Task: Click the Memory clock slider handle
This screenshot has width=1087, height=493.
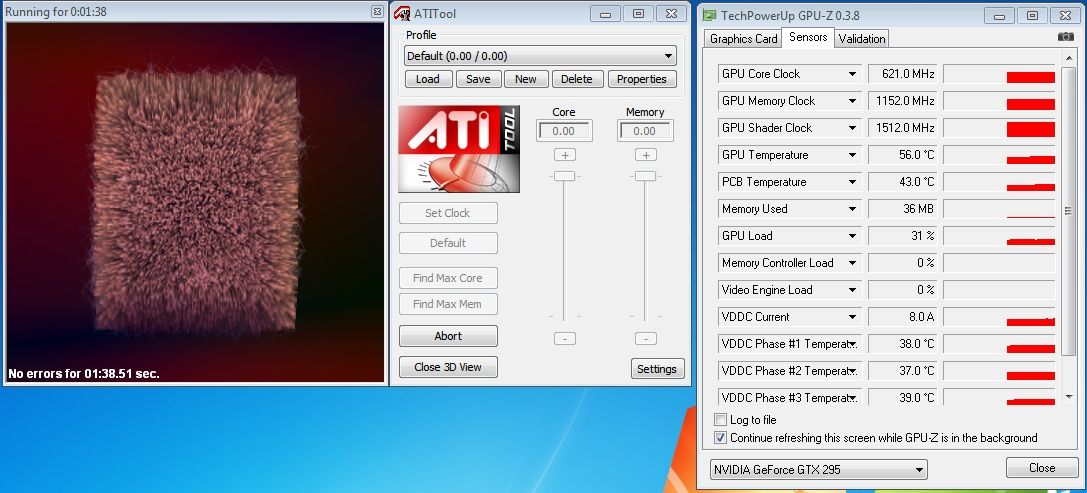Action: (x=645, y=176)
